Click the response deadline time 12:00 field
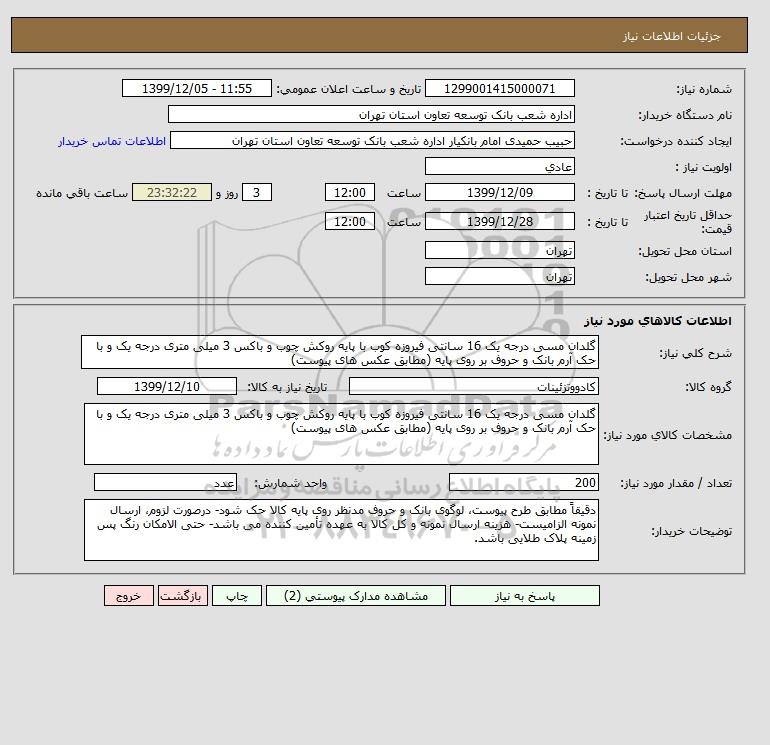Image resolution: width=770 pixels, height=745 pixels. [350, 193]
